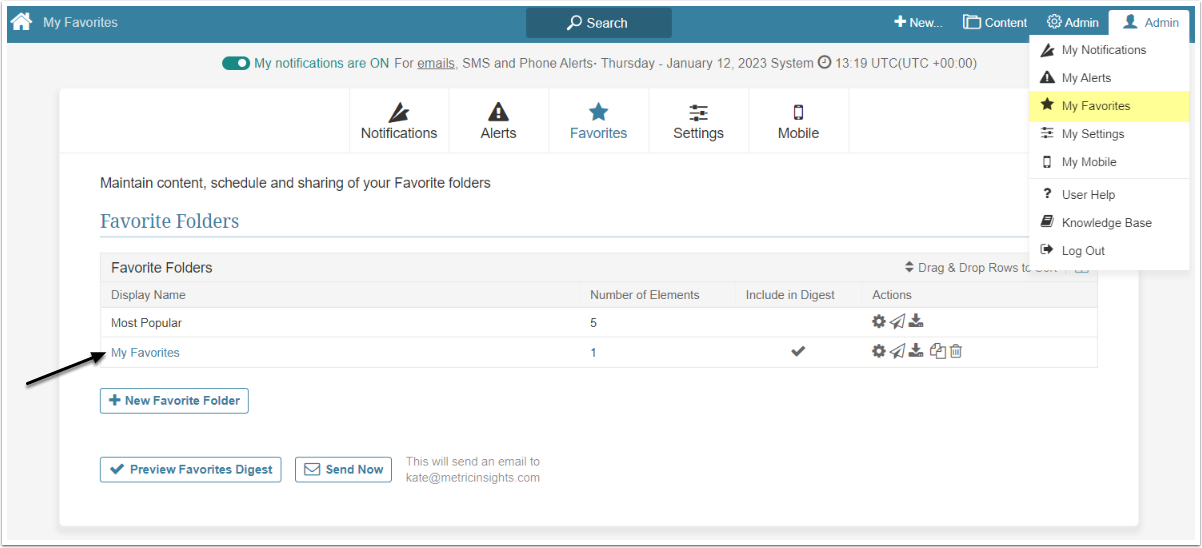Delete My Favorites folder with trash icon
Viewport: 1202px width, 548px height.
coord(956,351)
